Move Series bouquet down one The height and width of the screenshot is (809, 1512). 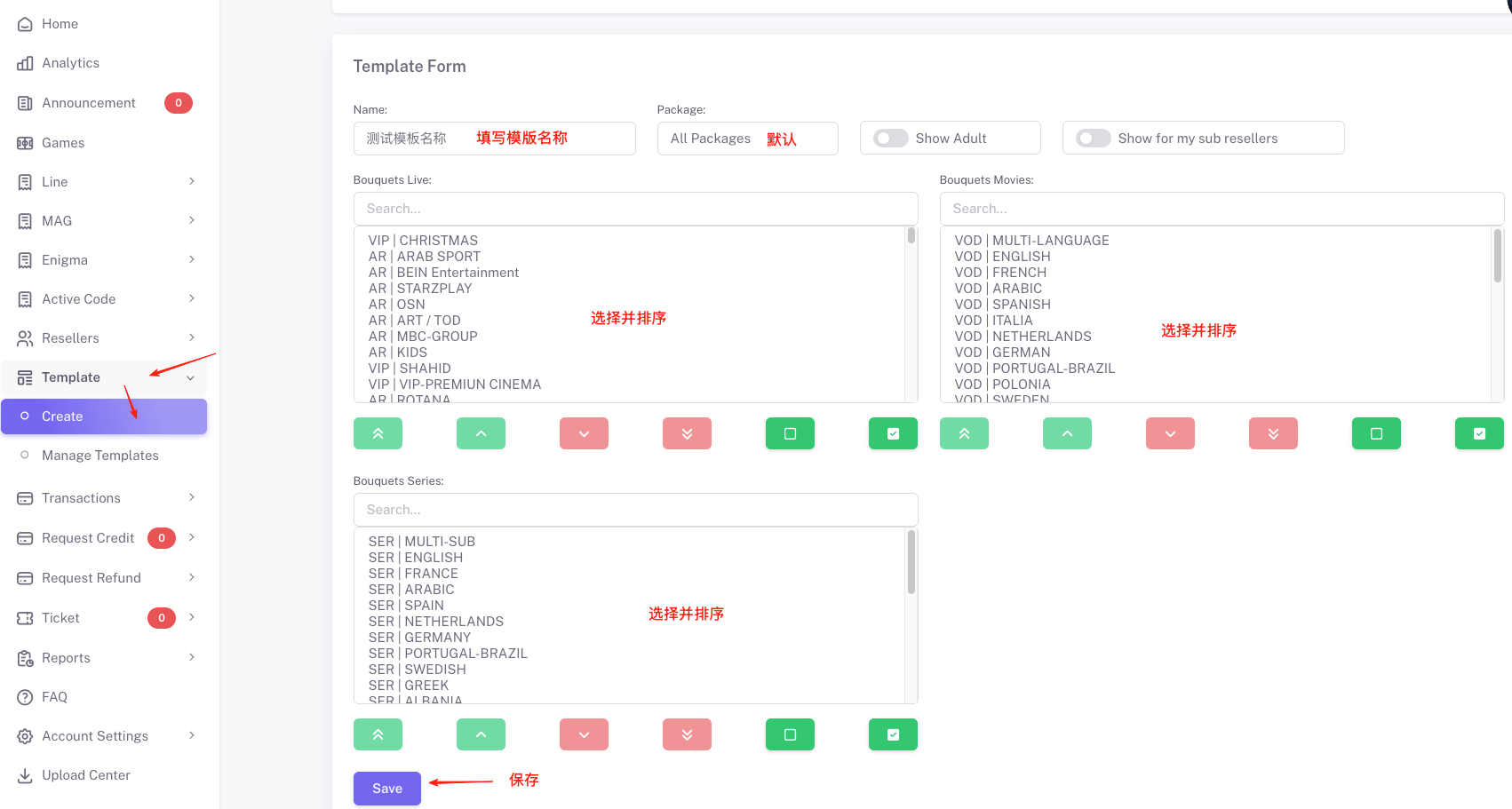[x=584, y=734]
